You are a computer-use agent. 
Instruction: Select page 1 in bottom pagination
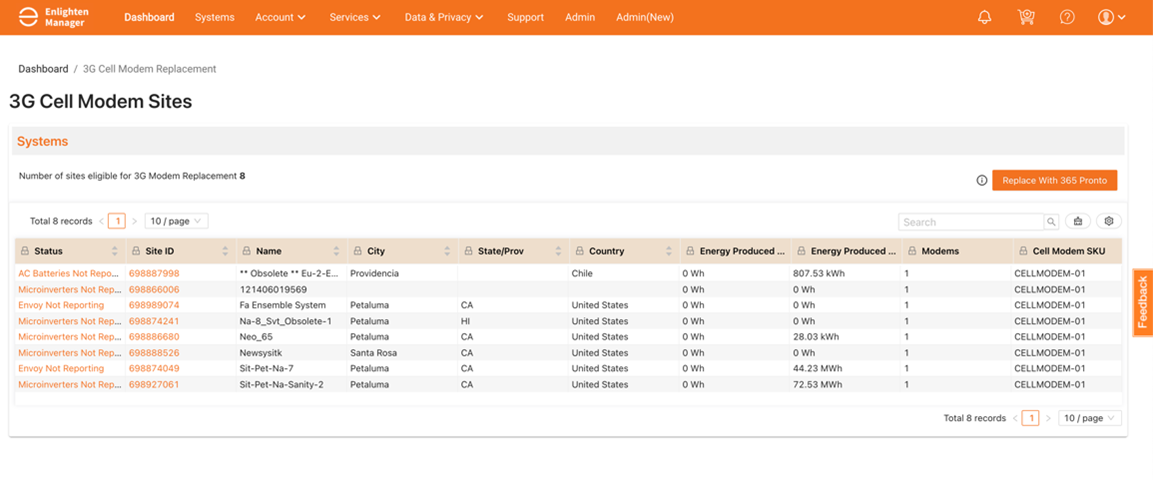1031,418
